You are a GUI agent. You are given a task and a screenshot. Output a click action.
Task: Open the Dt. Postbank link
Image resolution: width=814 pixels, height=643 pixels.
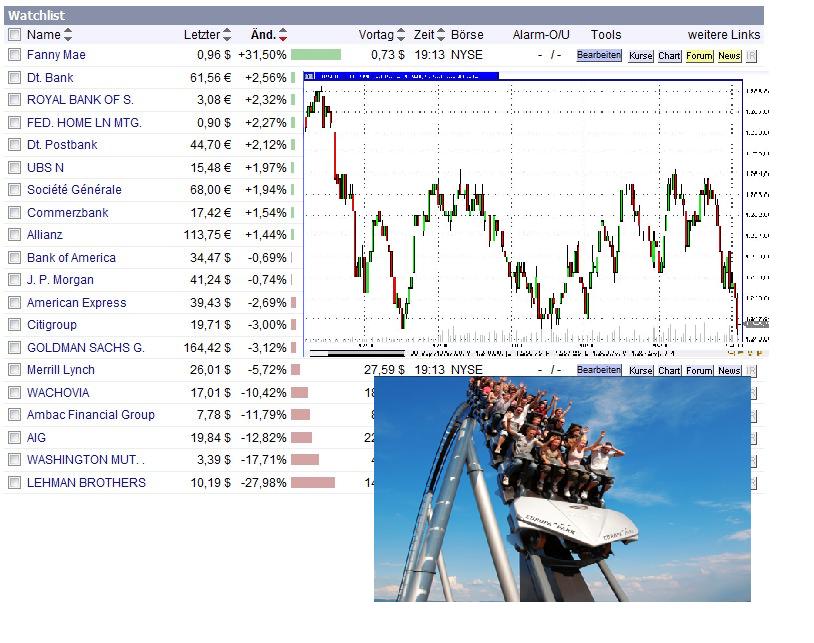click(62, 145)
